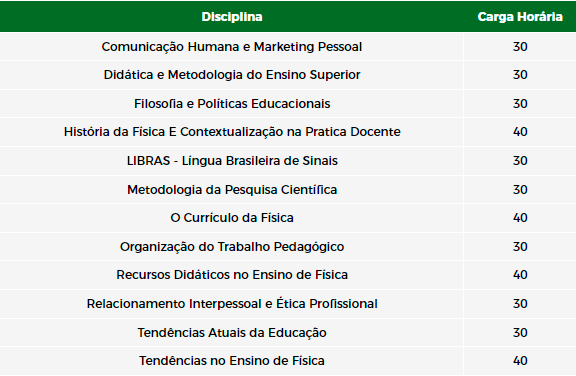Click the 40 hours for Recursos Didáticos
Image resolution: width=576 pixels, height=376 pixels.
coord(520,275)
